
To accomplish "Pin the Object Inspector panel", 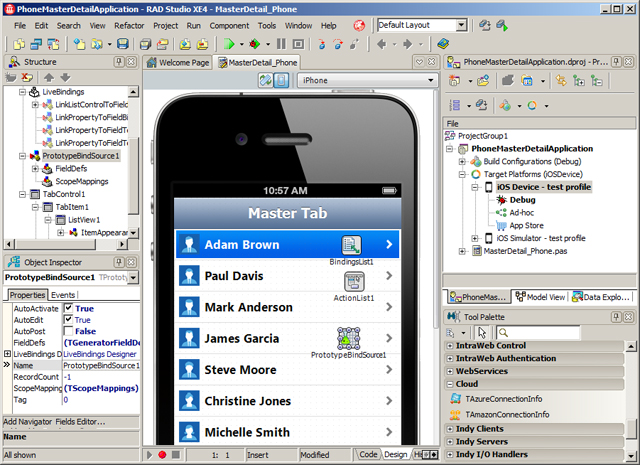I will click(x=119, y=262).
